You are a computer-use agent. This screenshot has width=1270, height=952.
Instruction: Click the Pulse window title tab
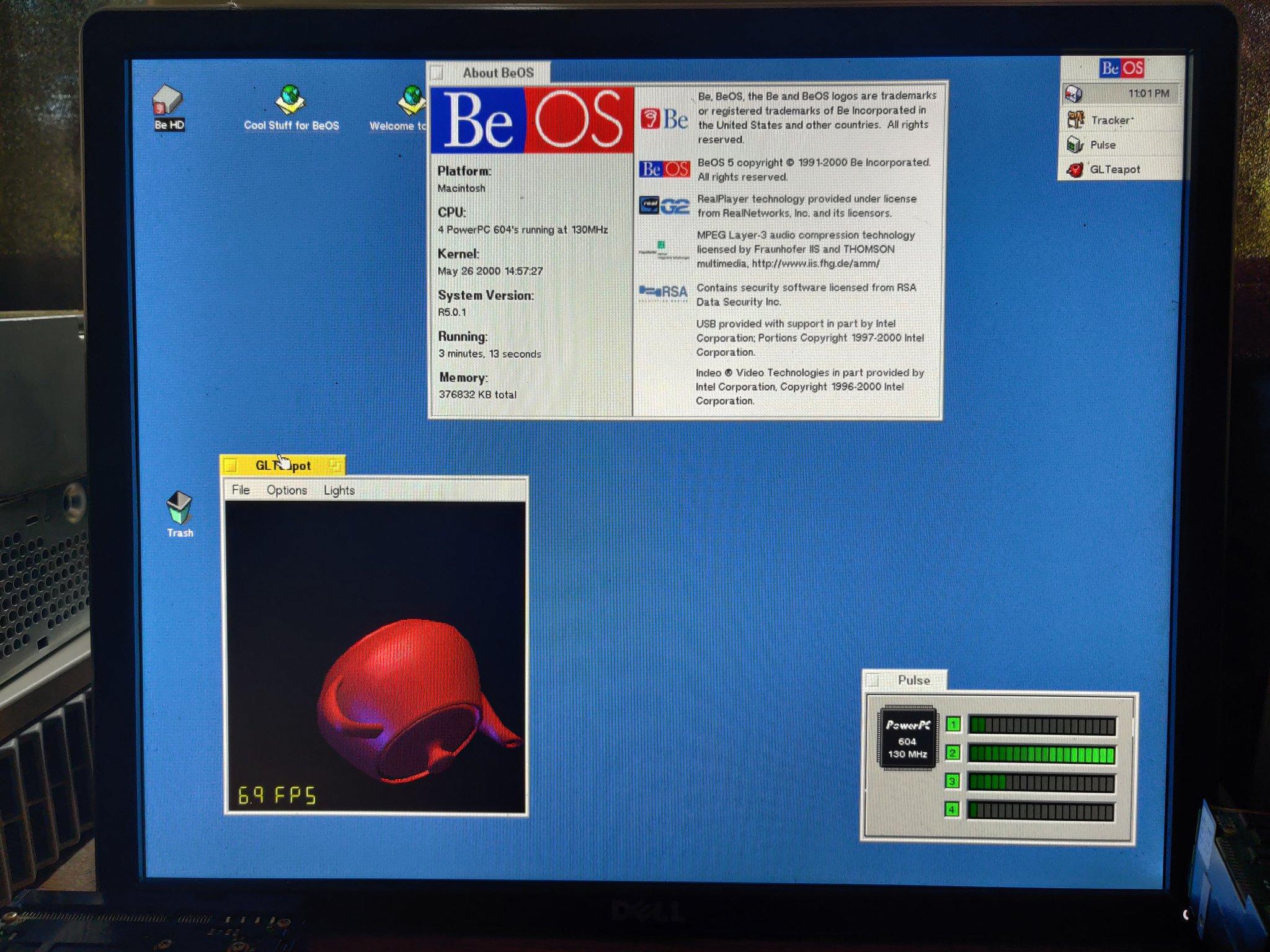pos(905,680)
